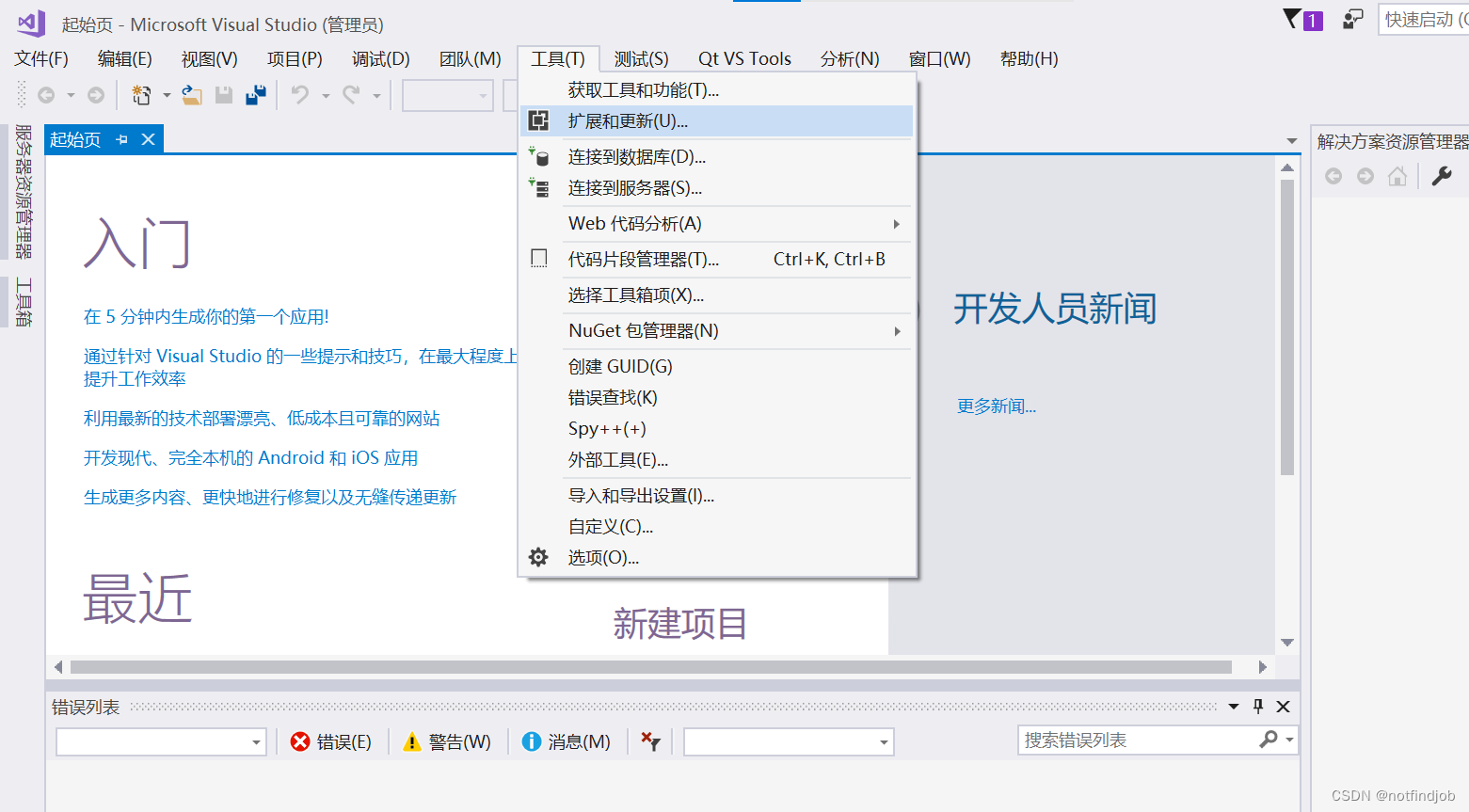Open a new project via toolbar icon

(141, 94)
